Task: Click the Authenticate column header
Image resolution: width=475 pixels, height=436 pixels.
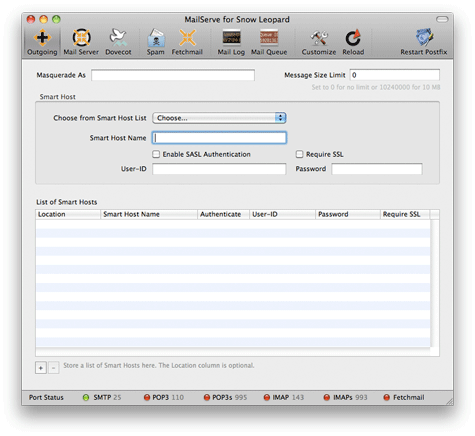Action: point(223,214)
